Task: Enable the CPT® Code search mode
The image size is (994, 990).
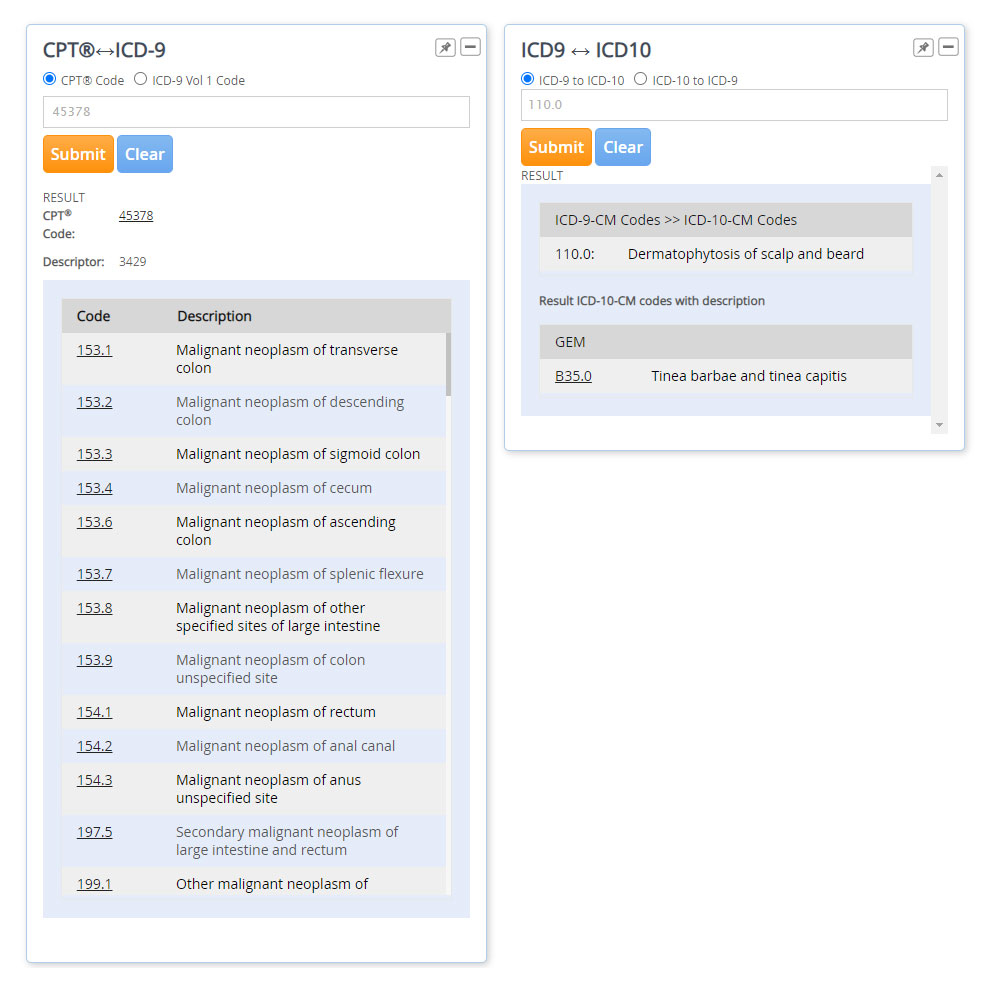Action: pos(49,79)
